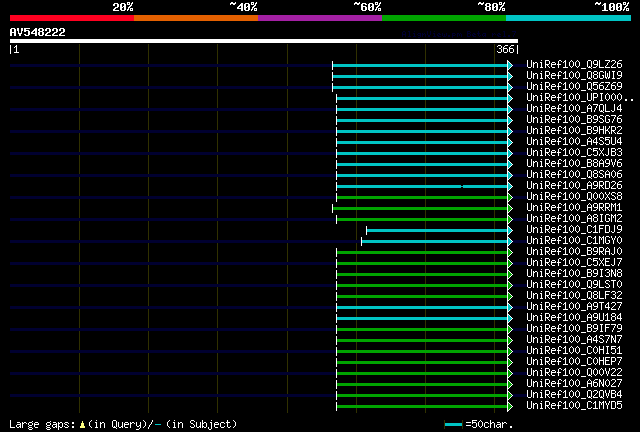
Task: Click the arrowhead ending the Q00XS8 alignment bar
Action: [510, 198]
